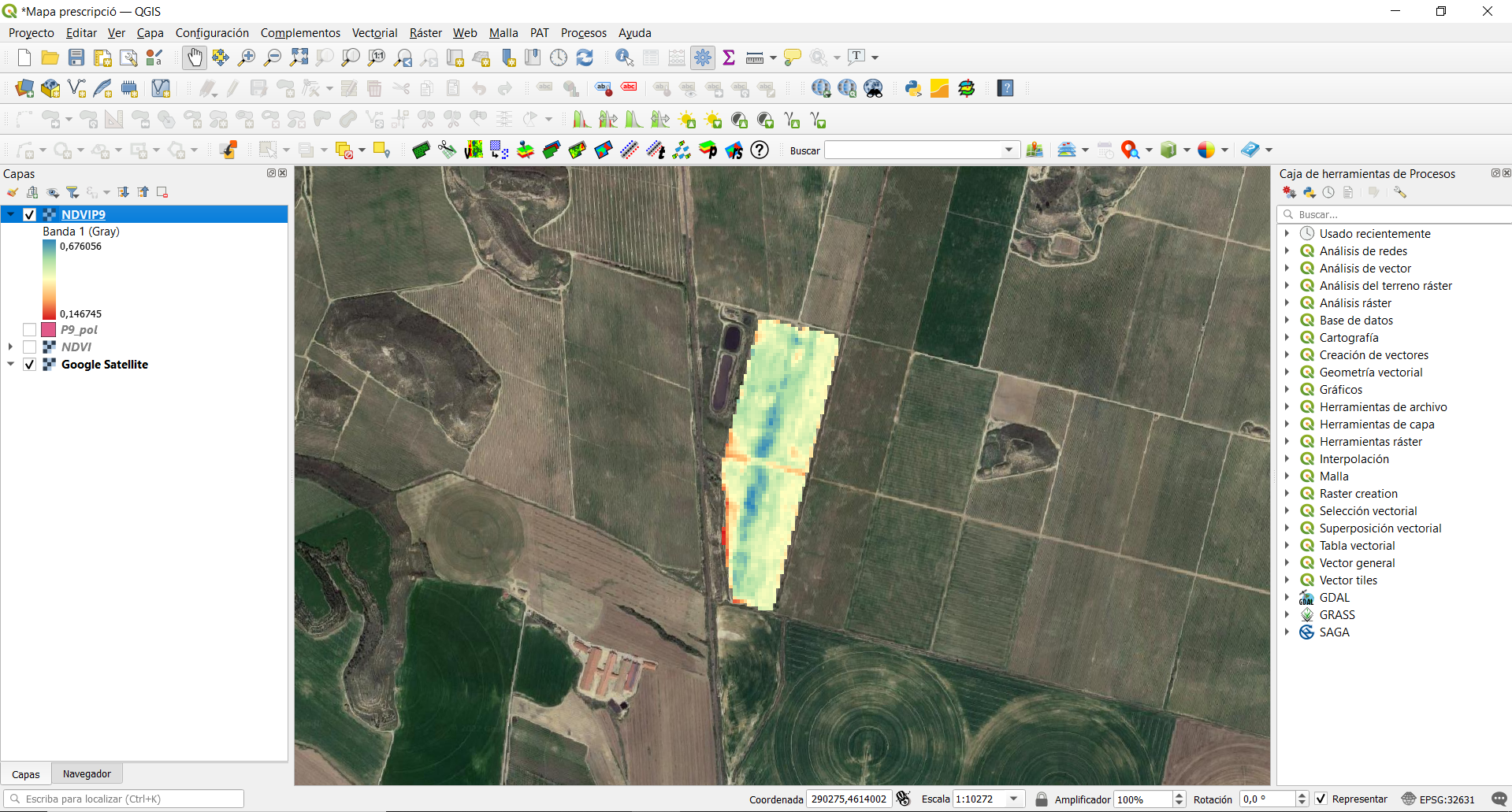This screenshot has height=812, width=1512.
Task: Click the circled question mark plugin icon
Action: tap(760, 150)
